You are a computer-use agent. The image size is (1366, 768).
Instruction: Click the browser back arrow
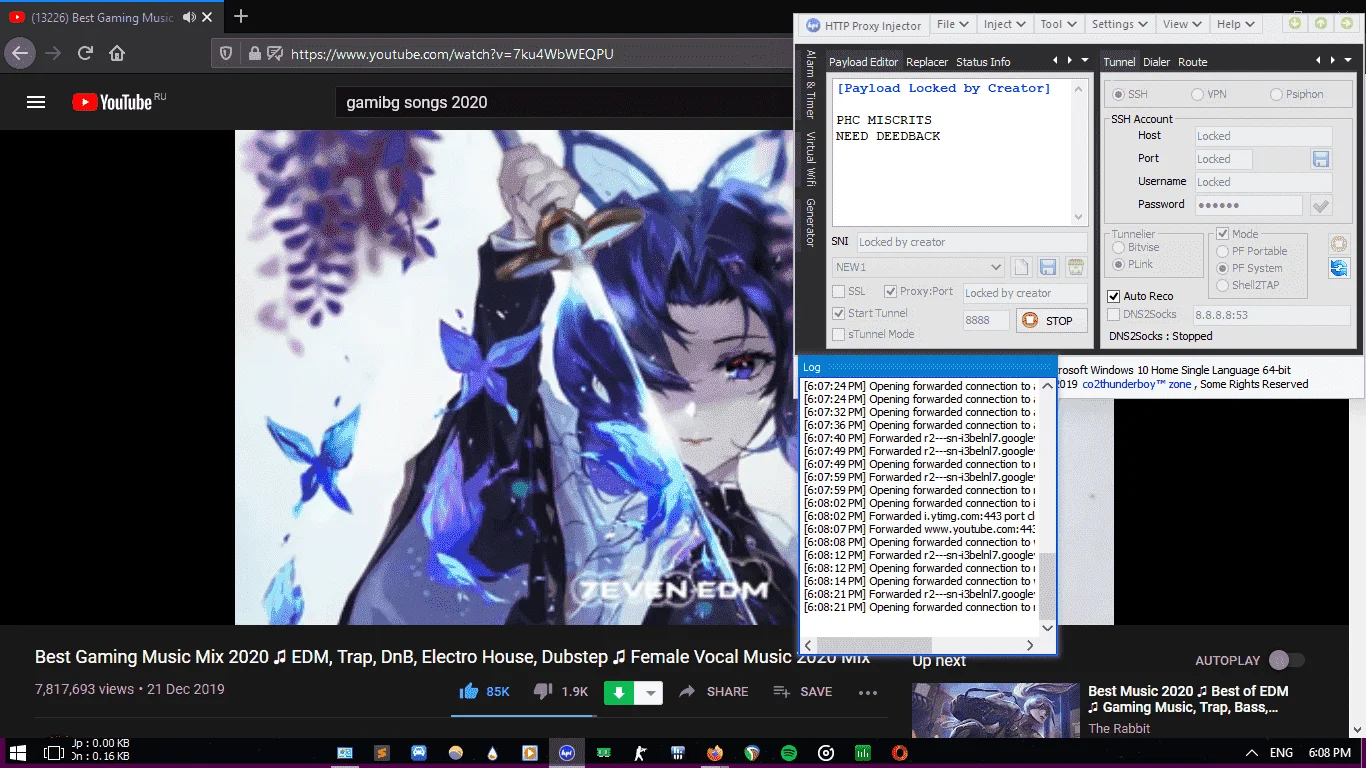coord(21,53)
